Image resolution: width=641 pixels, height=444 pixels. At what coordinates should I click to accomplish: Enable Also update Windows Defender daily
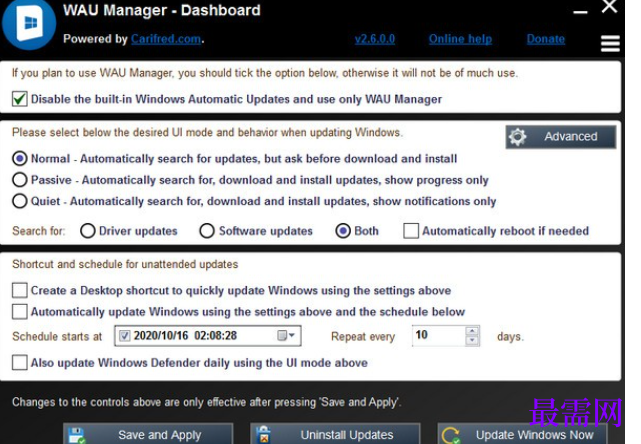click(20, 362)
